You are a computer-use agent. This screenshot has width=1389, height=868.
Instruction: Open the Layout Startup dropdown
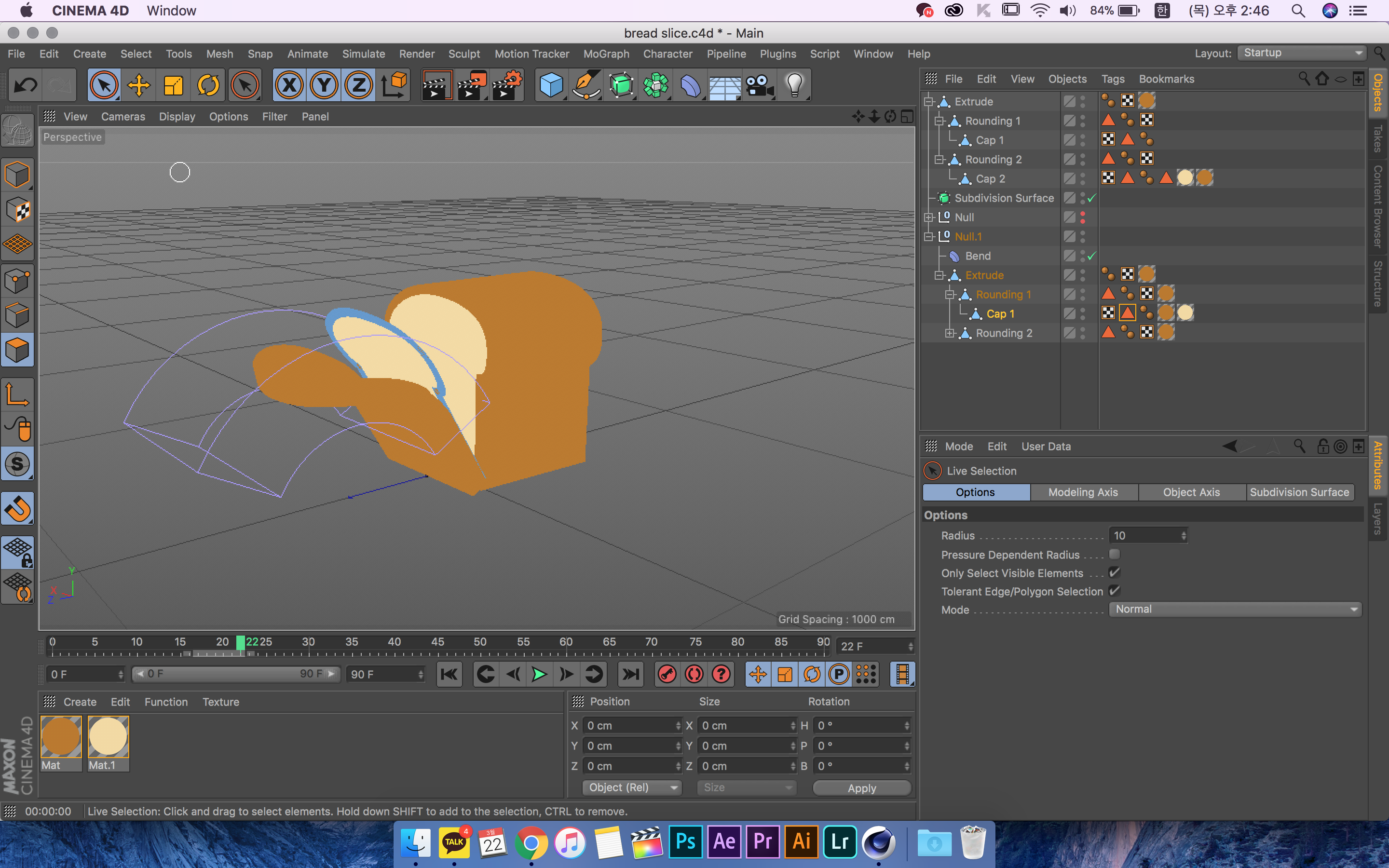point(1302,53)
